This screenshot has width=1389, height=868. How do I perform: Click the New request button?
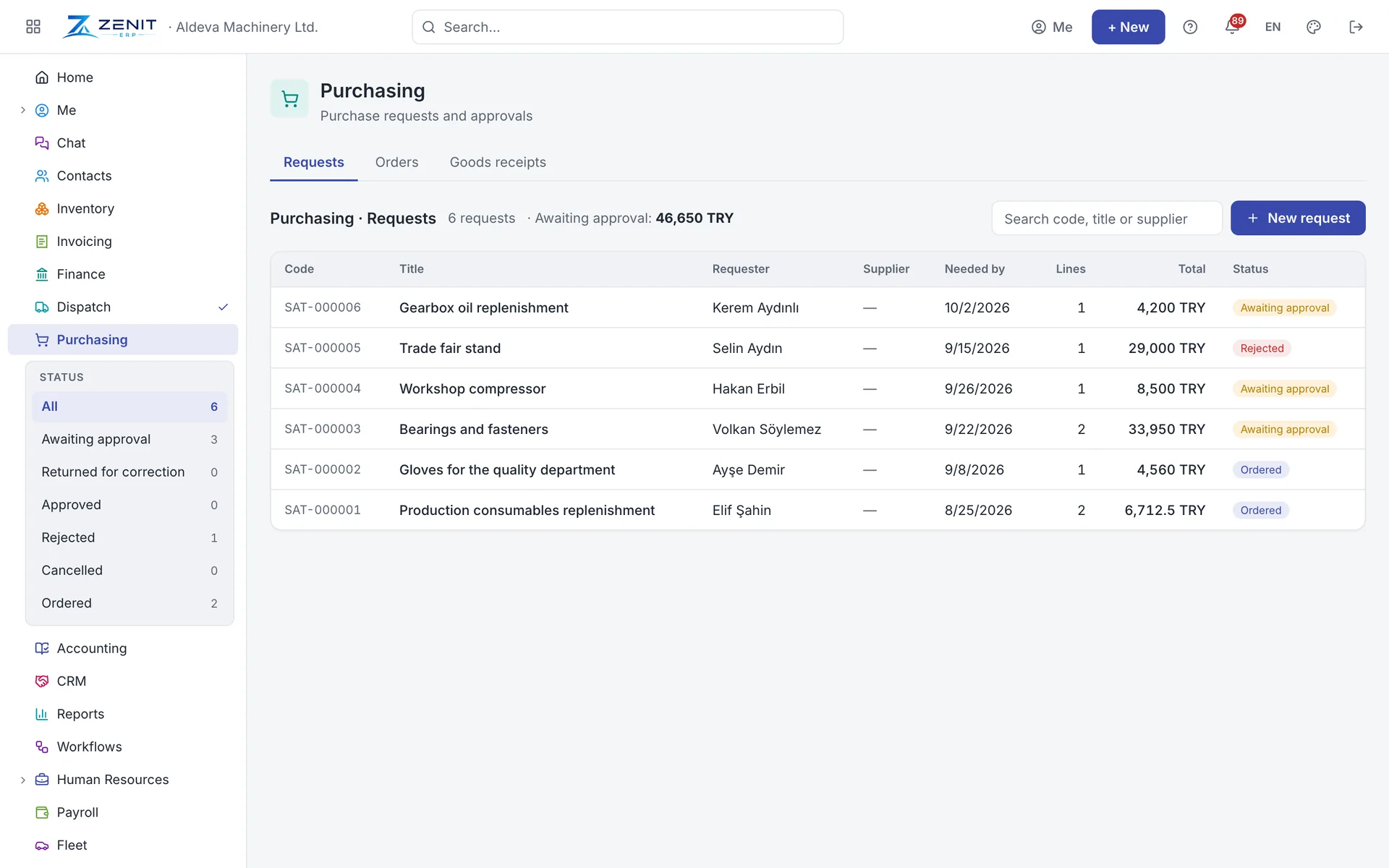point(1298,218)
